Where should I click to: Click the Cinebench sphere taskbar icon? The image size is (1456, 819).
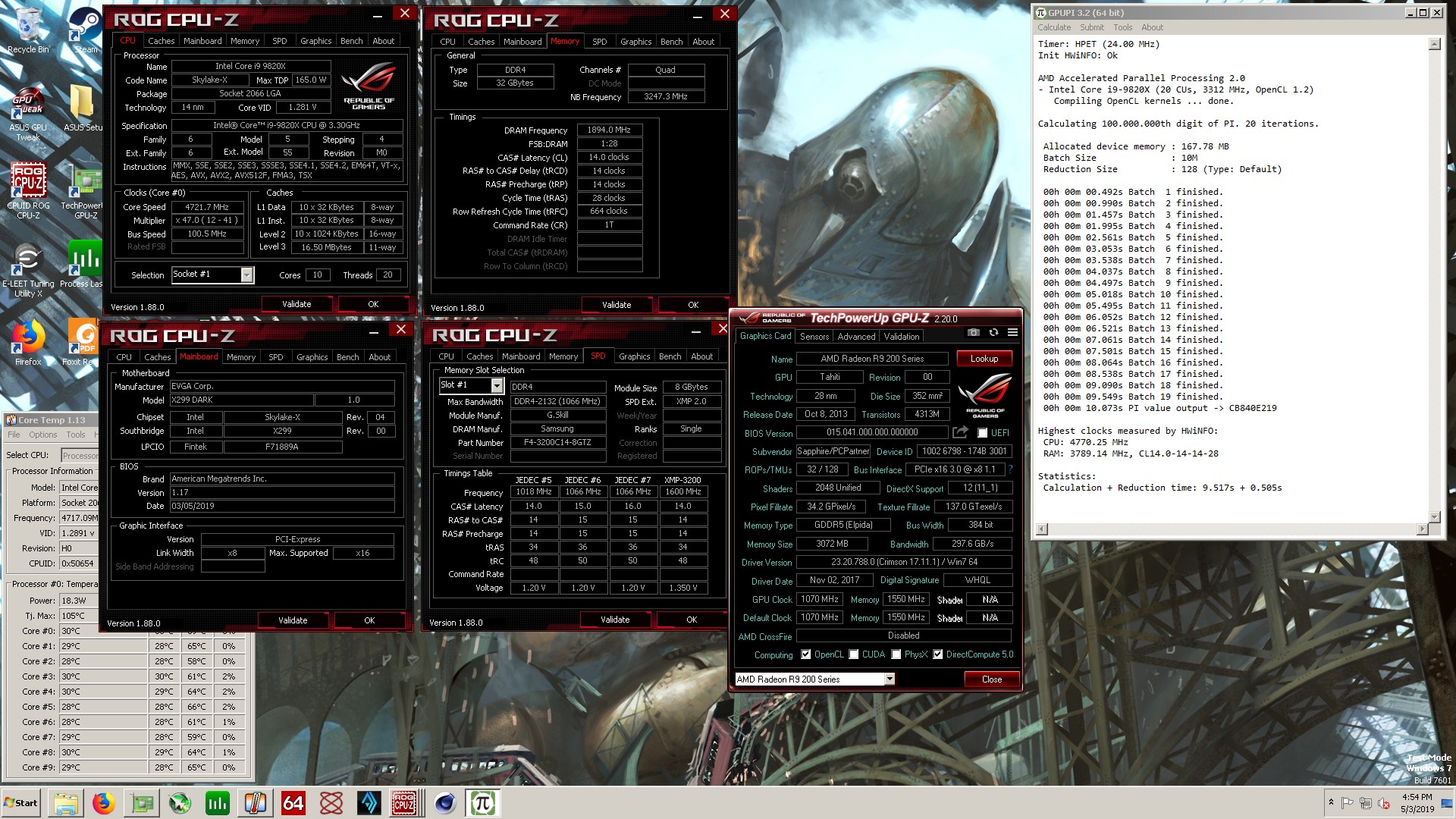pyautogui.click(x=445, y=803)
